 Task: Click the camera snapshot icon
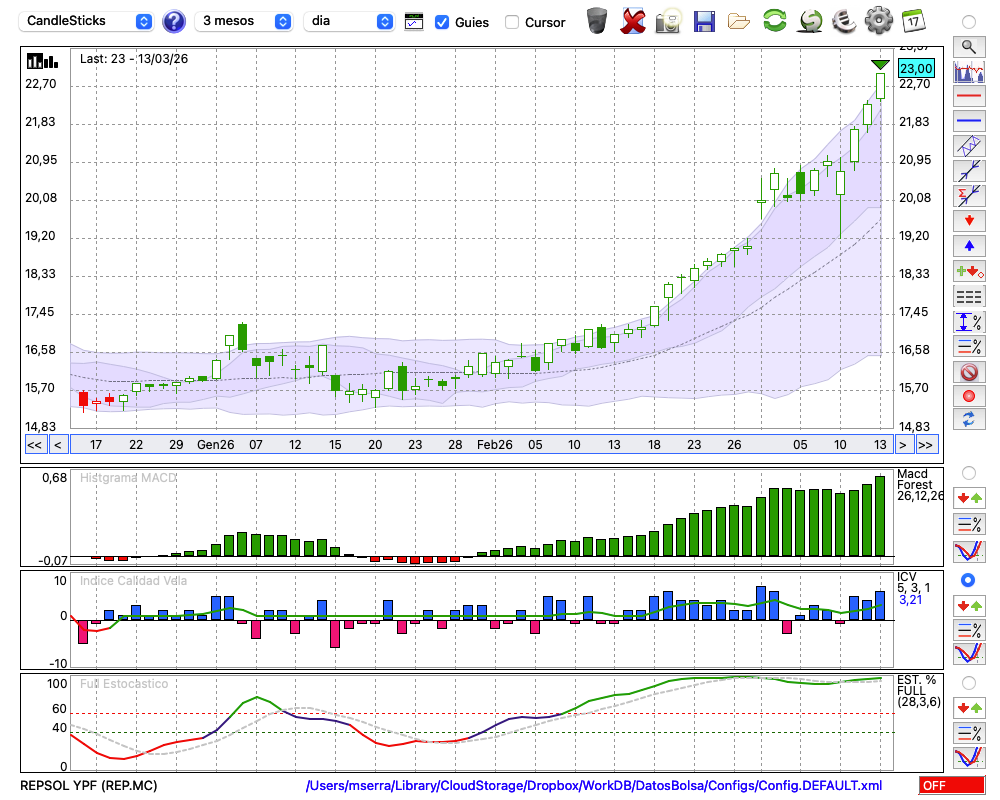[668, 20]
